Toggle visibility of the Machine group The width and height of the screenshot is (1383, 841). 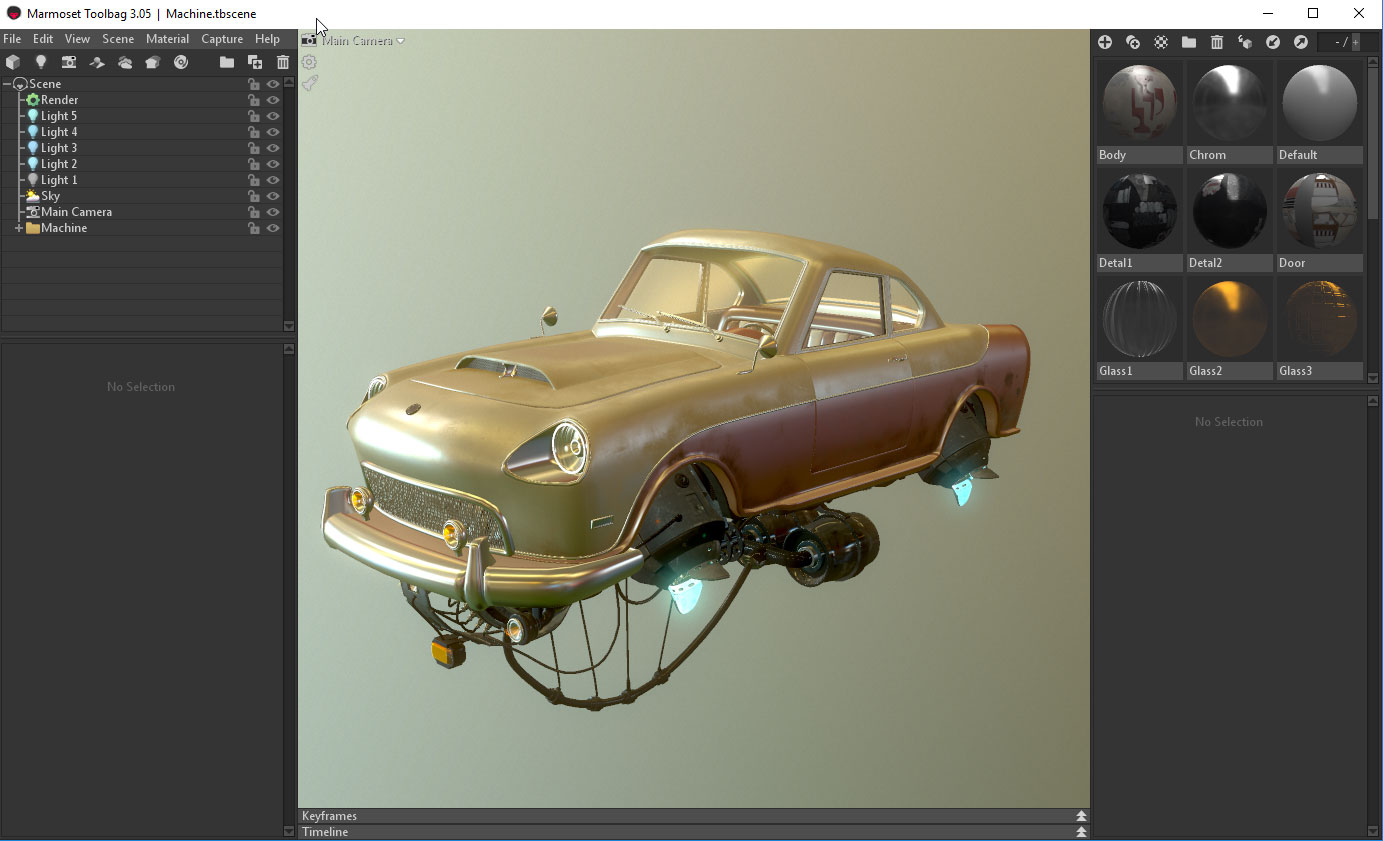[272, 227]
